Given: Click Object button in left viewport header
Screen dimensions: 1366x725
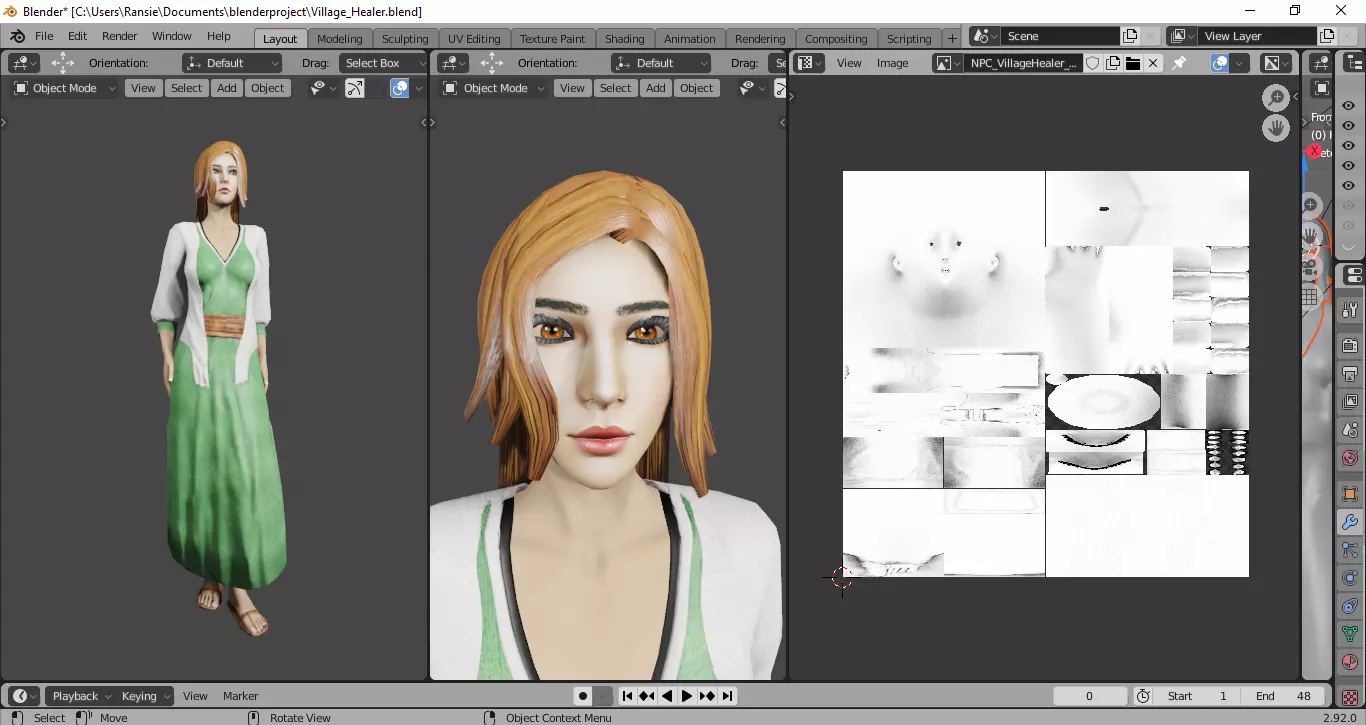Looking at the screenshot, I should point(268,88).
